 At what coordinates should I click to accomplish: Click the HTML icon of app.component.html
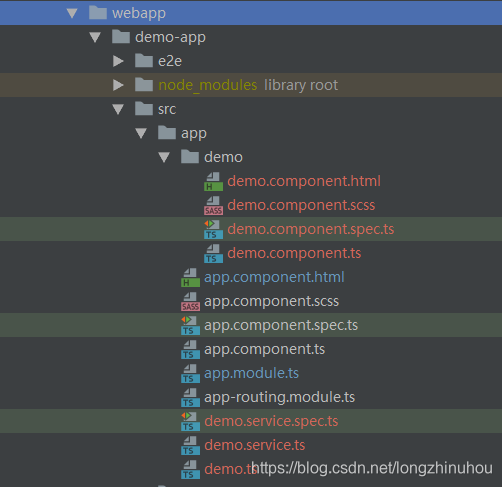point(190,278)
